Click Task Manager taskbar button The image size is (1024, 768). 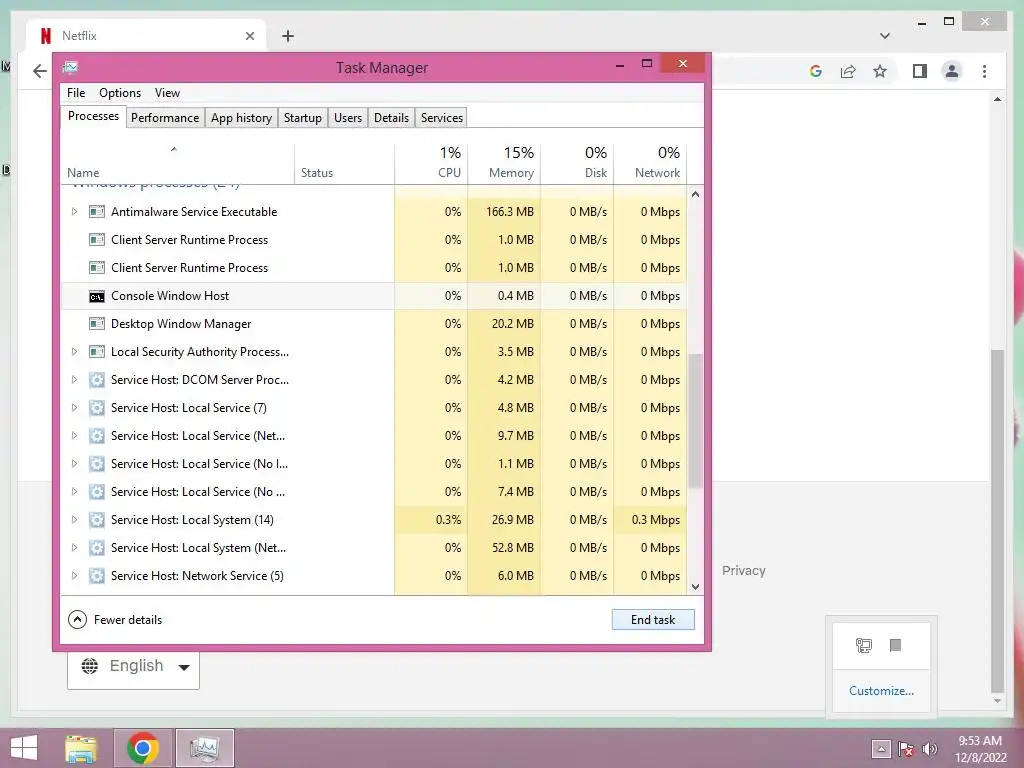[x=204, y=748]
